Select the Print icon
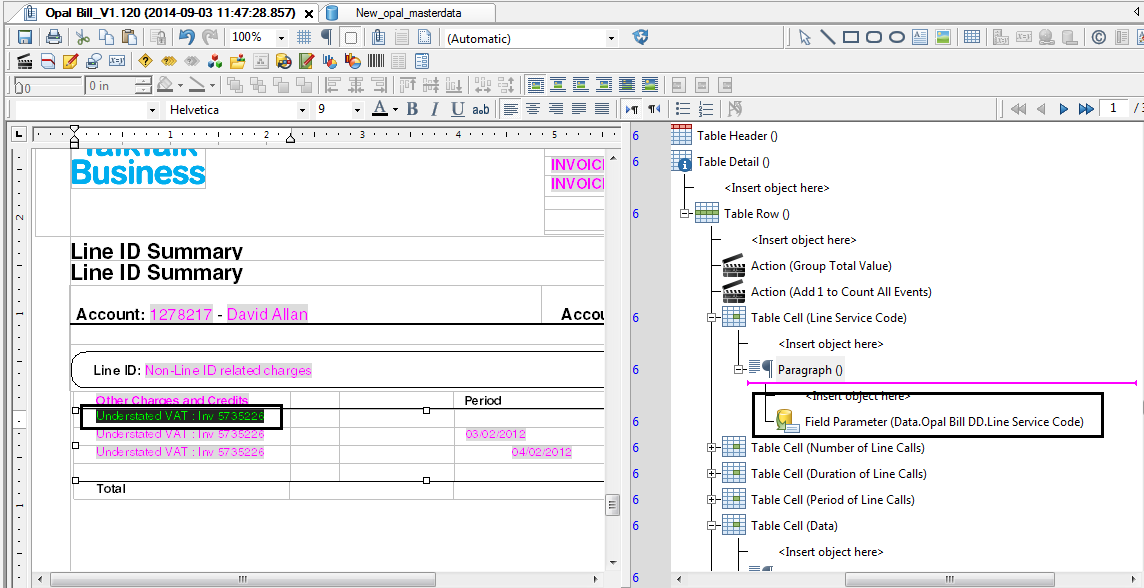Image resolution: width=1144 pixels, height=588 pixels. pos(52,36)
